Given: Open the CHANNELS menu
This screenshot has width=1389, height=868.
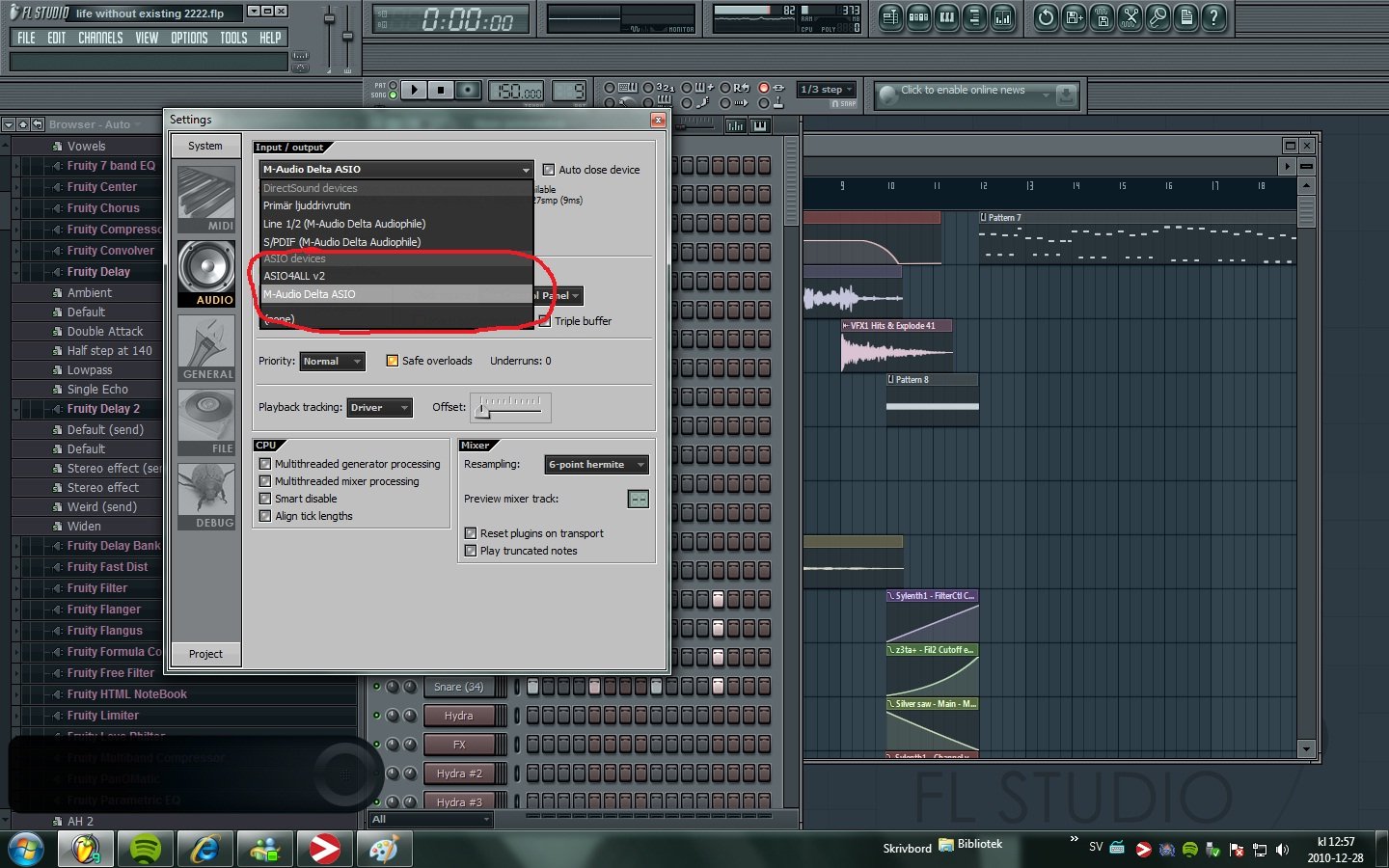Looking at the screenshot, I should [100, 38].
